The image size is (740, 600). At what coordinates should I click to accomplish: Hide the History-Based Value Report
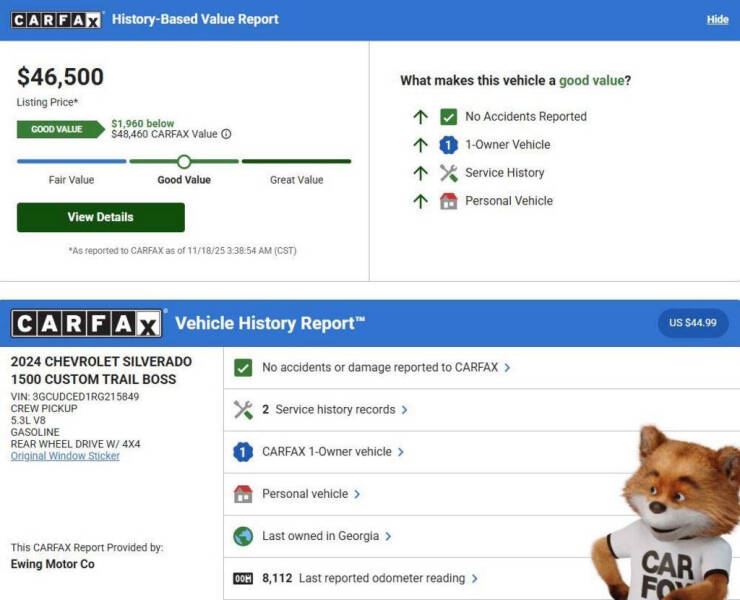click(x=717, y=20)
